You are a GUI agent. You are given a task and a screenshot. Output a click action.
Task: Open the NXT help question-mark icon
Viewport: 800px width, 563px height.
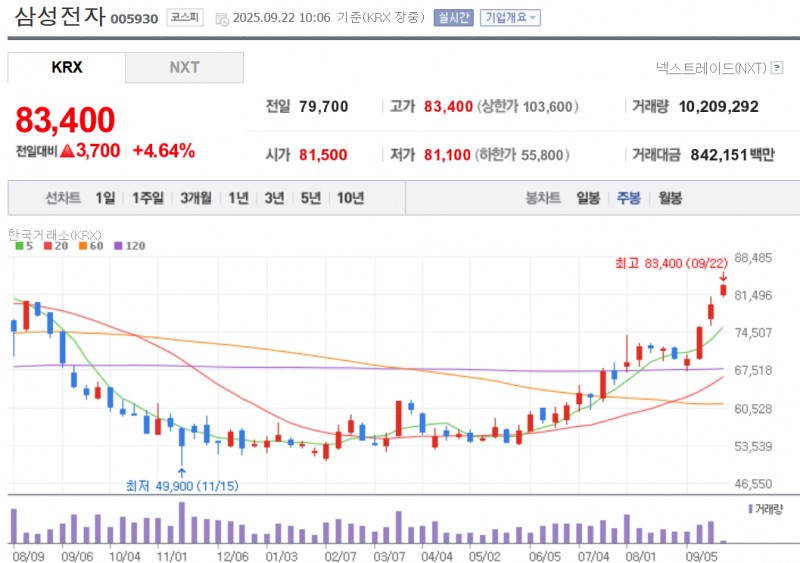777,67
